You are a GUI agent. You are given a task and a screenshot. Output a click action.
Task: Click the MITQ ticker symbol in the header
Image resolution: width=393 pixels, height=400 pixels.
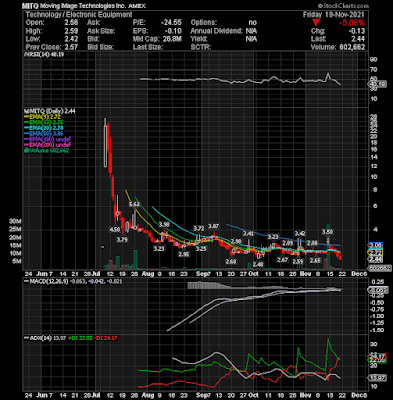(30, 6)
